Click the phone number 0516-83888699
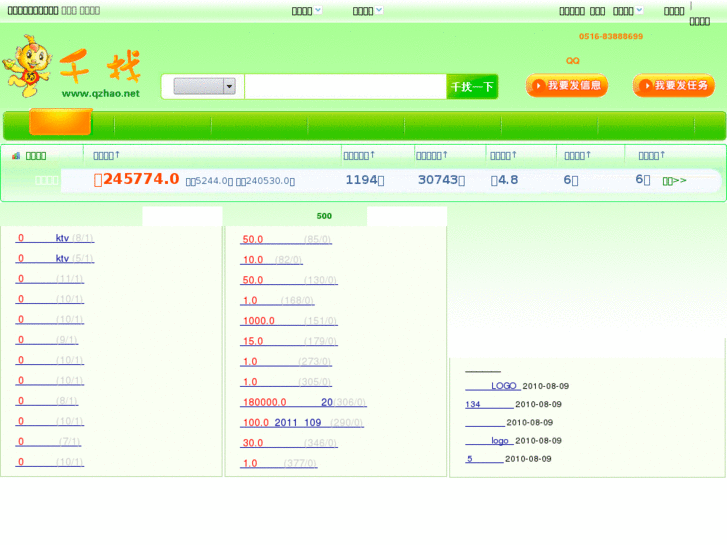 [611, 36]
